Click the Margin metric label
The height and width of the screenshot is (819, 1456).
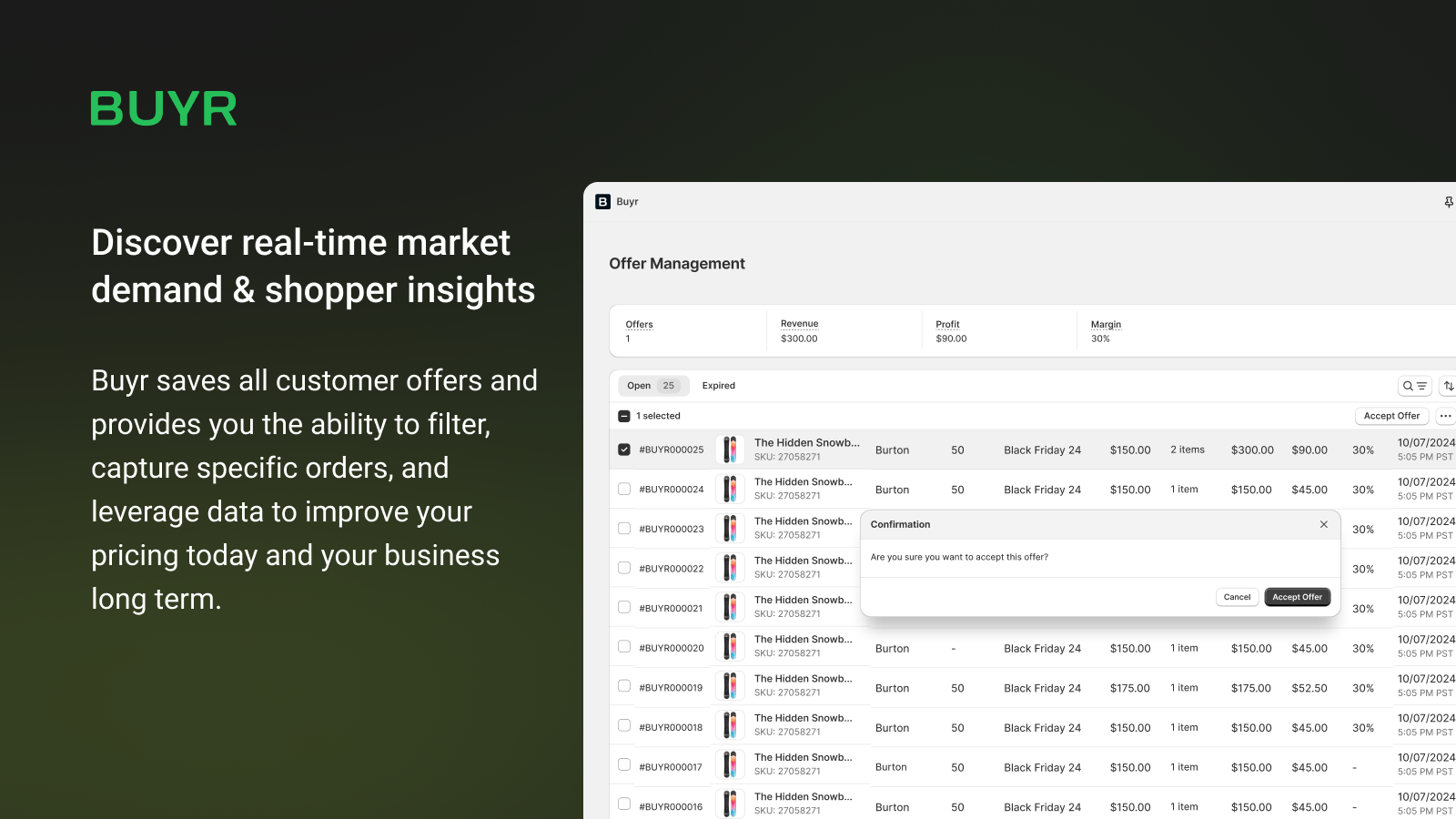1106,324
